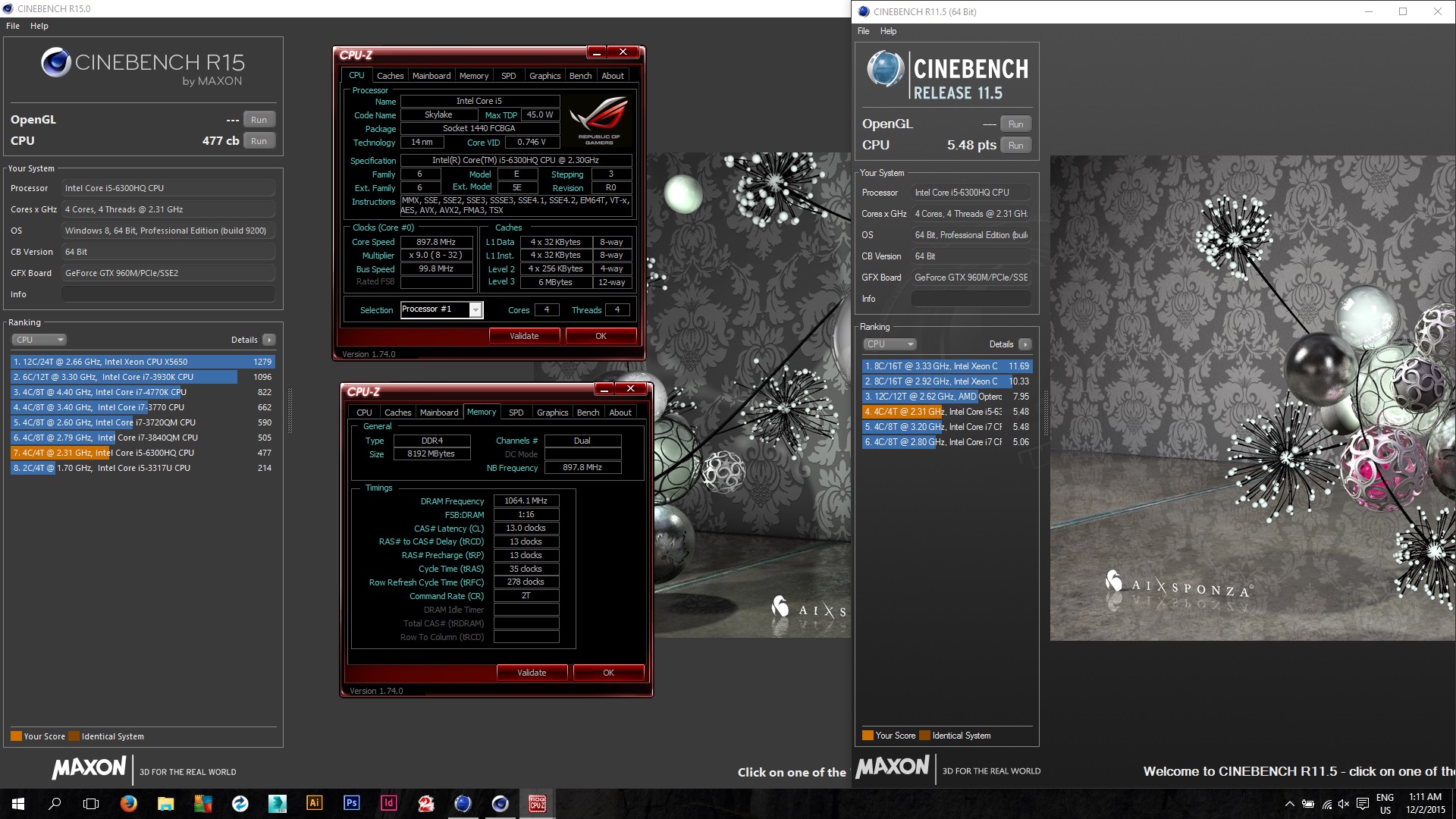This screenshot has width=1456, height=819.
Task: Open Graphics tab in upper CPU-Z window
Action: [x=544, y=76]
